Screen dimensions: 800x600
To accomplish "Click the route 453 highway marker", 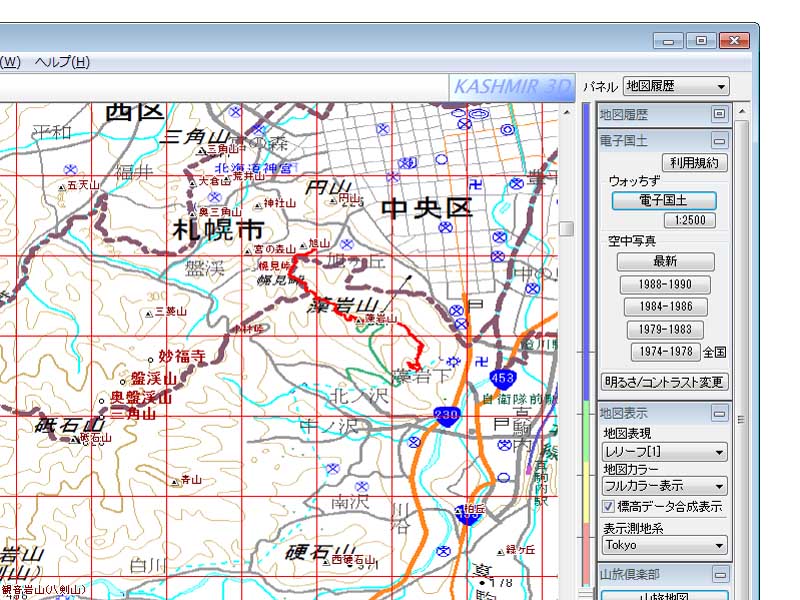I will (x=503, y=378).
